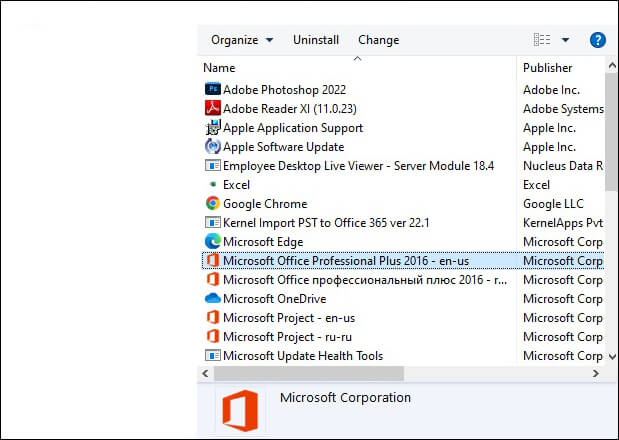Image resolution: width=619 pixels, height=440 pixels.
Task: Click the Apple Software Update icon
Action: [212, 147]
